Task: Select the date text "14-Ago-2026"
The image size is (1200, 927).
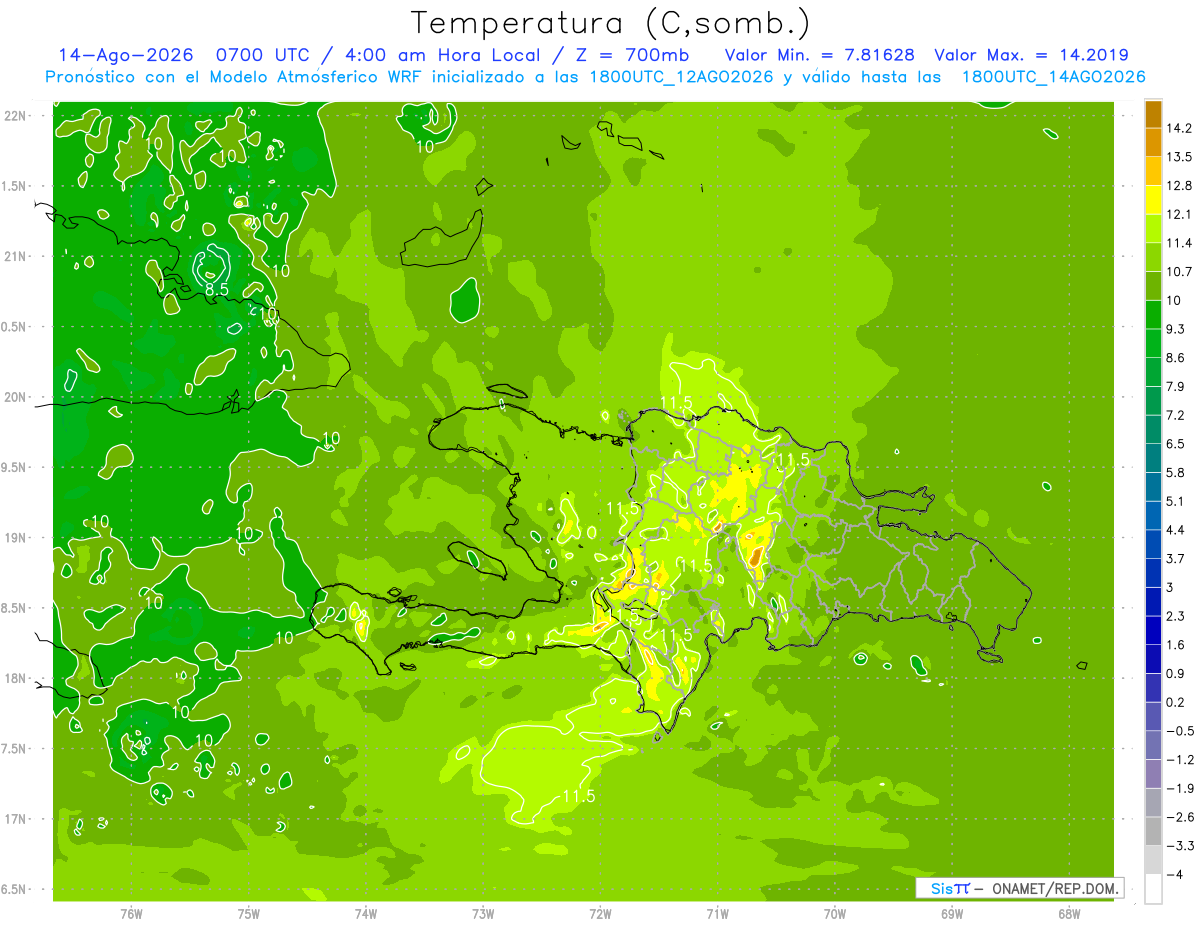Action: click(124, 55)
